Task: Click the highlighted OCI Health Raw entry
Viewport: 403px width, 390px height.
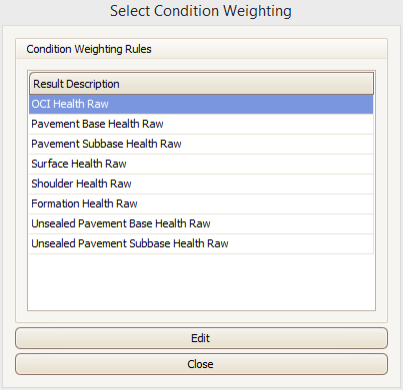Action: point(201,104)
